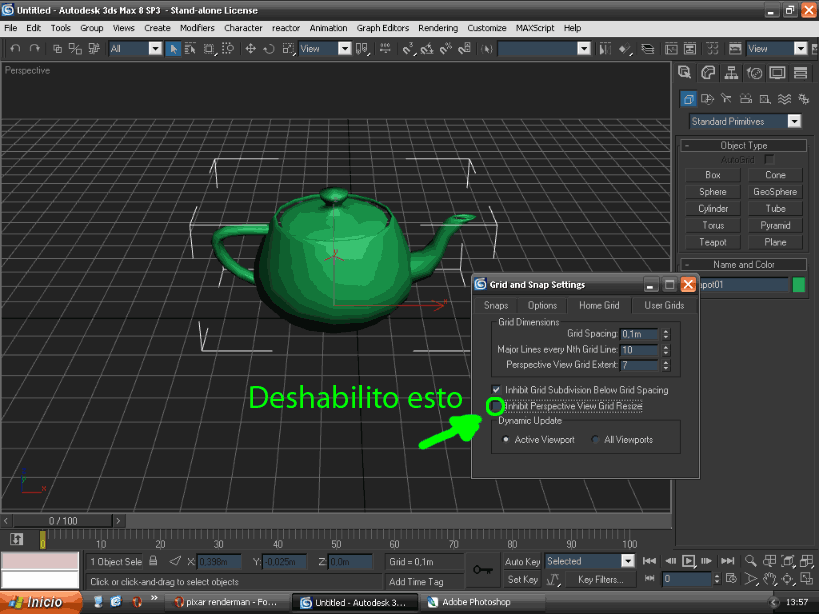Click the Pyramid primitive button
819x614 pixels.
click(x=775, y=226)
